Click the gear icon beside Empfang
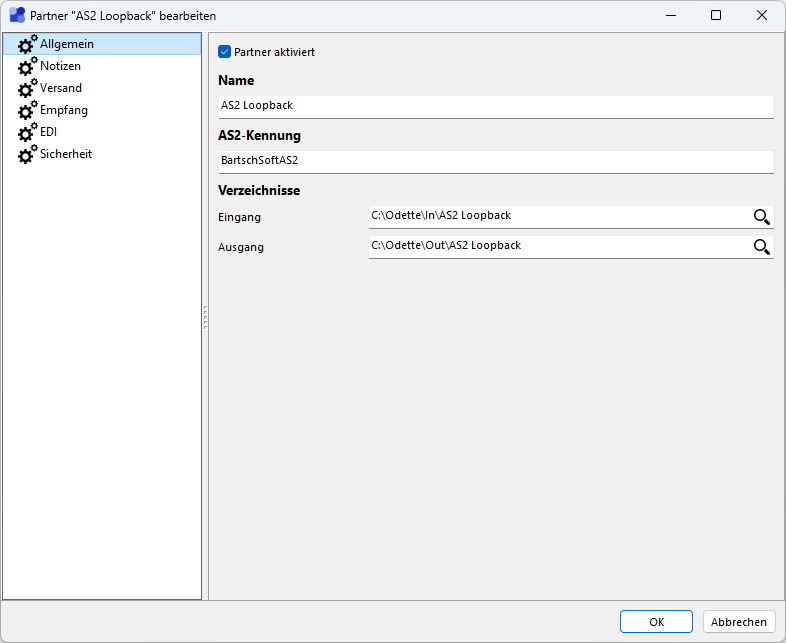The image size is (786, 643). (27, 111)
